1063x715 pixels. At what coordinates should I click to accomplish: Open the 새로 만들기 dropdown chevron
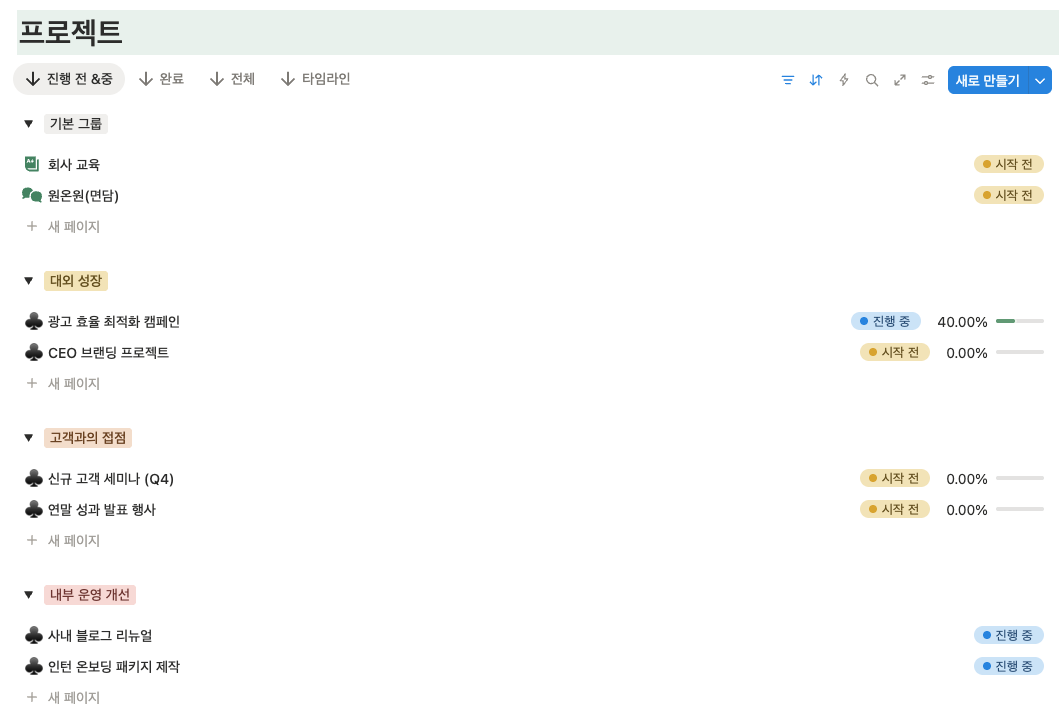pyautogui.click(x=1038, y=80)
